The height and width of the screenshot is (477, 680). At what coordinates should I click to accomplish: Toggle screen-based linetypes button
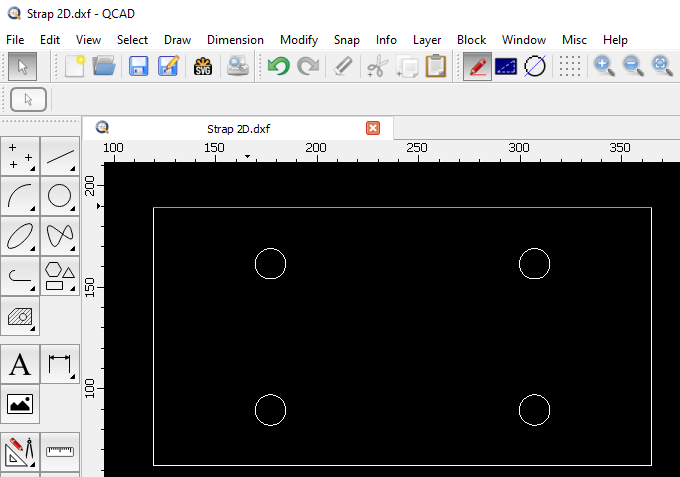506,67
